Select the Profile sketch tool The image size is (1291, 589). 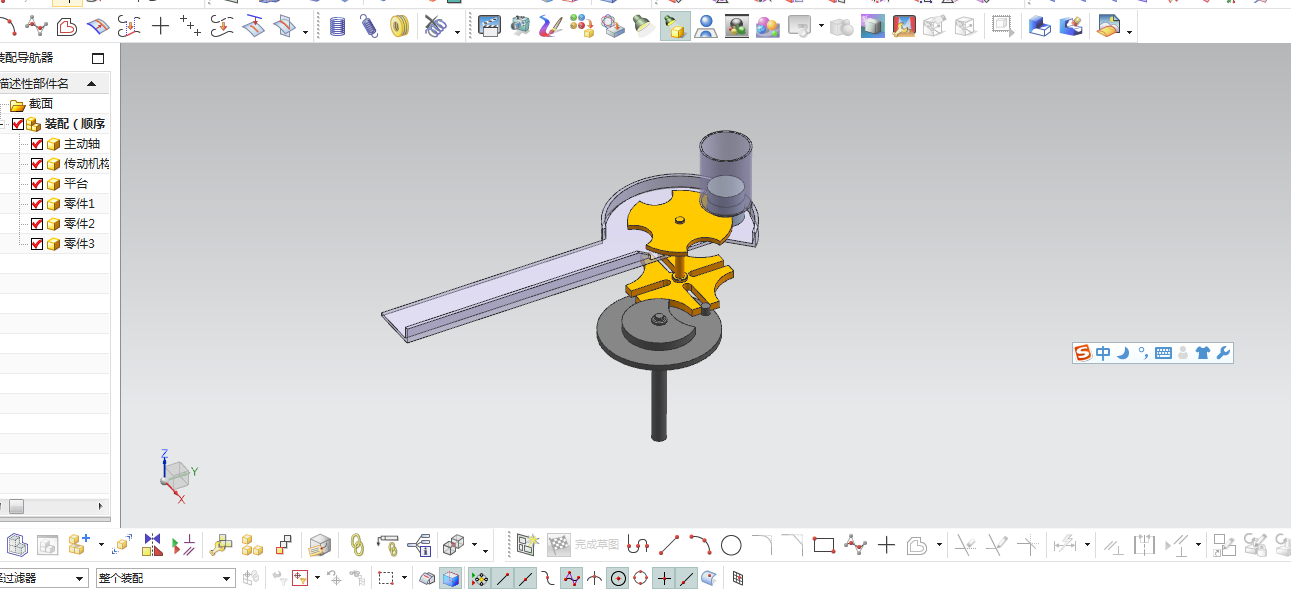(x=638, y=545)
